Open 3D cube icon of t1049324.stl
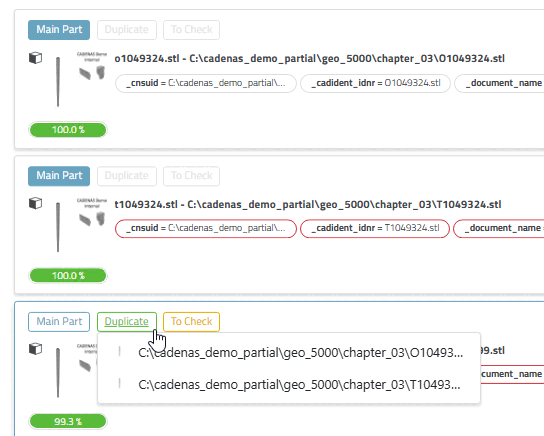 click(x=35, y=203)
